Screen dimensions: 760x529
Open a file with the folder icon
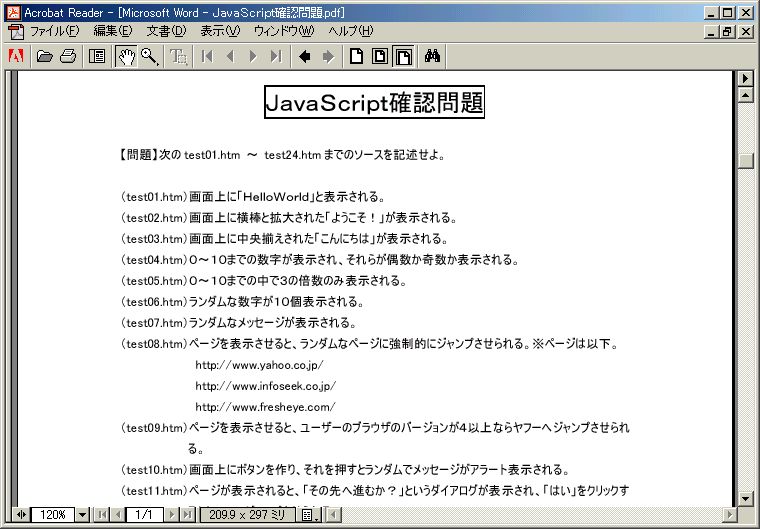pos(45,56)
